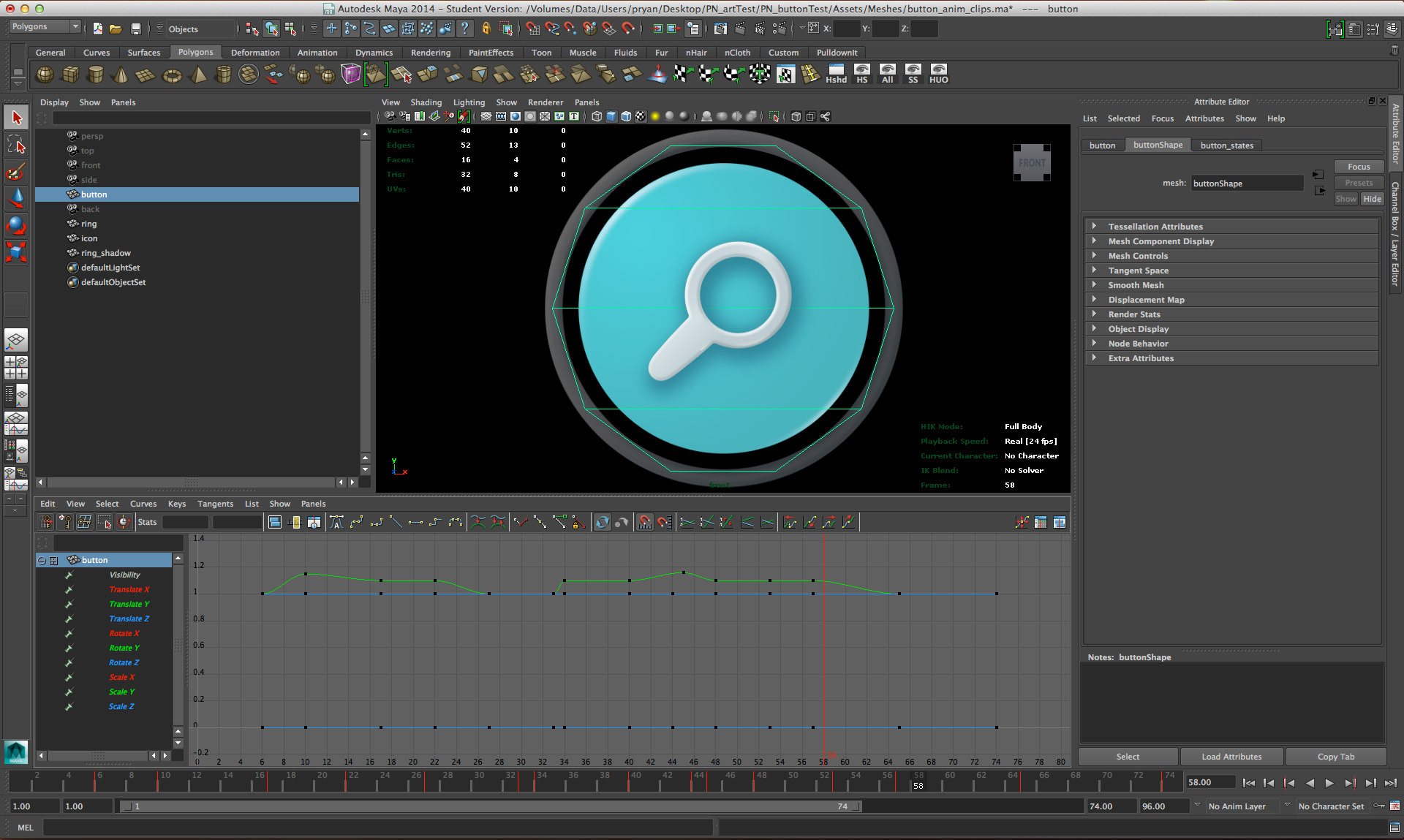Select the Paint Selection tool
1404x840 pixels.
[x=16, y=173]
